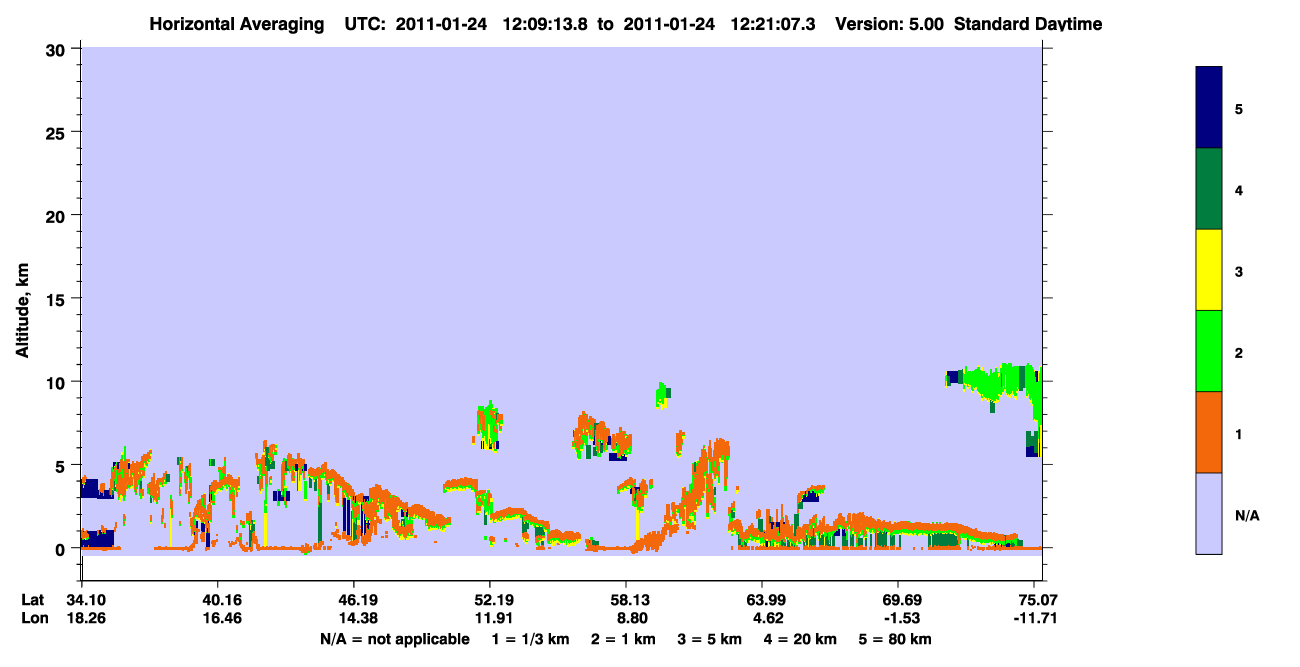Click the y-axis tick label 30
The width and height of the screenshot is (1300, 667).
tap(58, 49)
